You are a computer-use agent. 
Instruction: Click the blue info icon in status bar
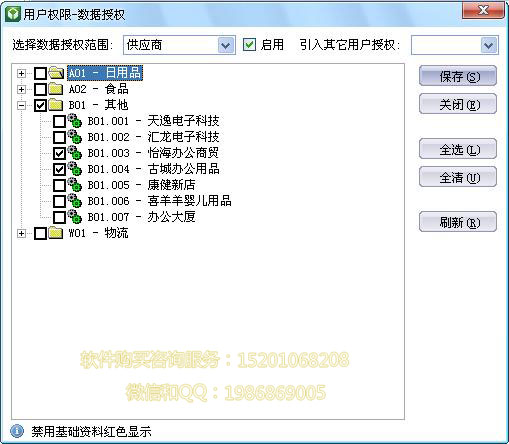pos(17,431)
